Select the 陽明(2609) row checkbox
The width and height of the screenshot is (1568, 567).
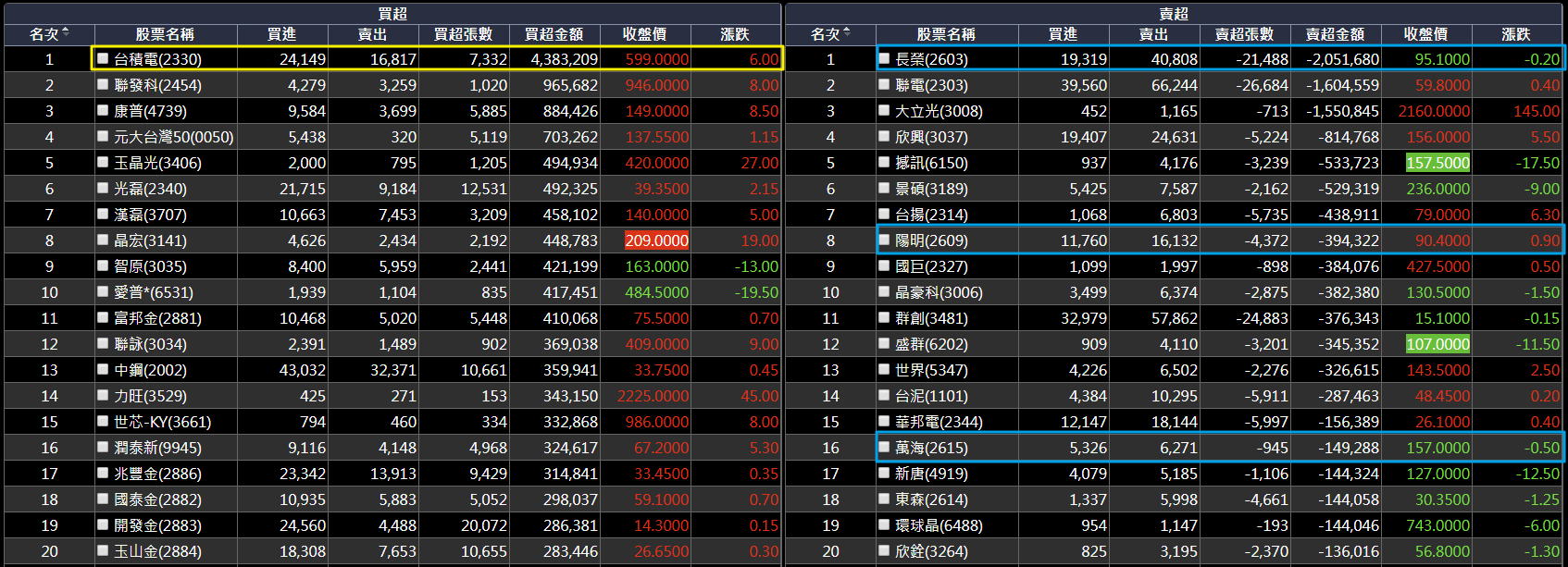pyautogui.click(x=884, y=240)
